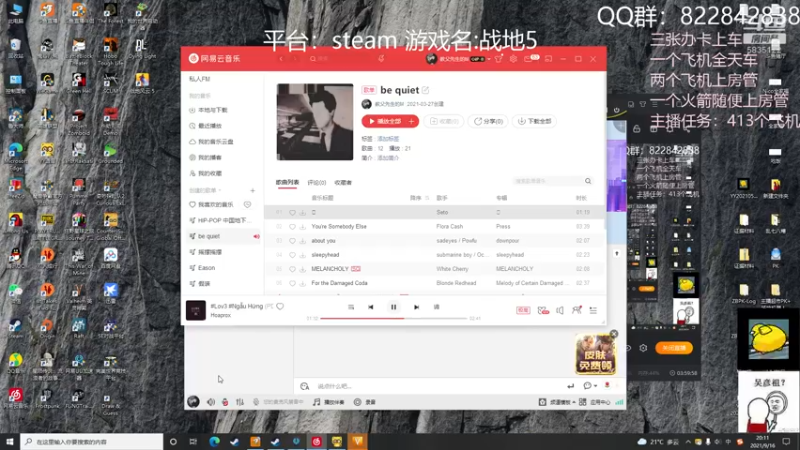Seek in the song progress bar
Viewport: 800px width, 450px height.
coord(393,318)
